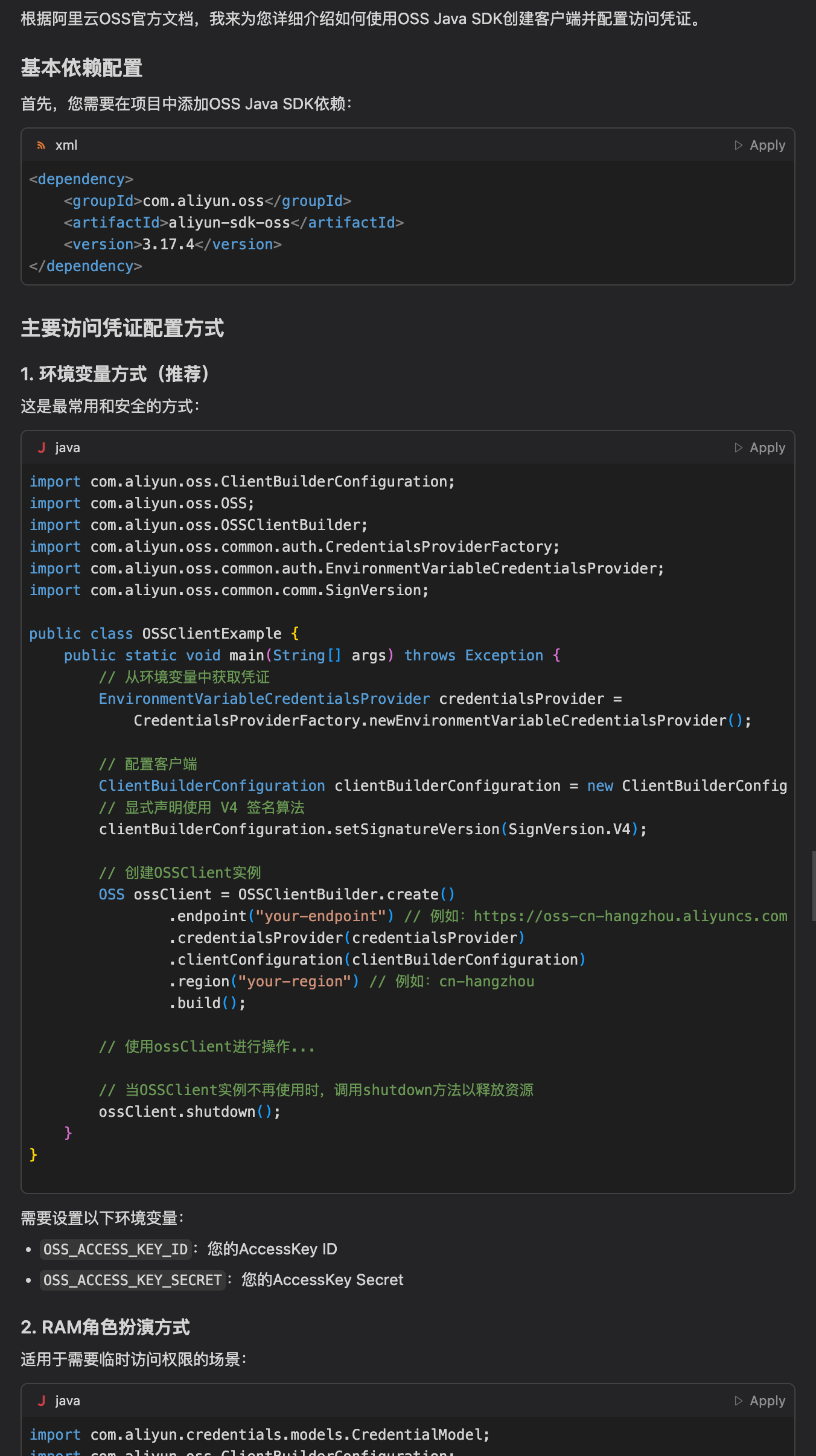Click the .endpoint("your-endpoint") line
Screen dimensions: 816x1456
click(478, 916)
